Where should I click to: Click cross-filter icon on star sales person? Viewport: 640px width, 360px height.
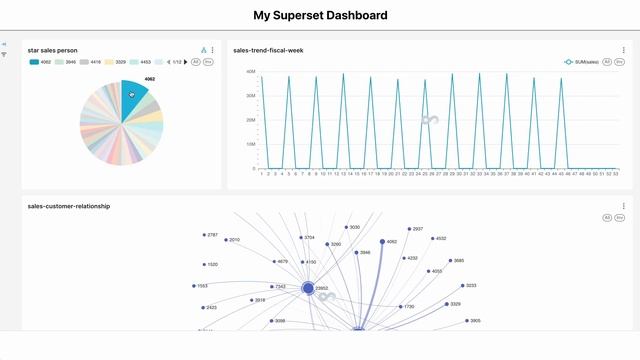[x=204, y=50]
